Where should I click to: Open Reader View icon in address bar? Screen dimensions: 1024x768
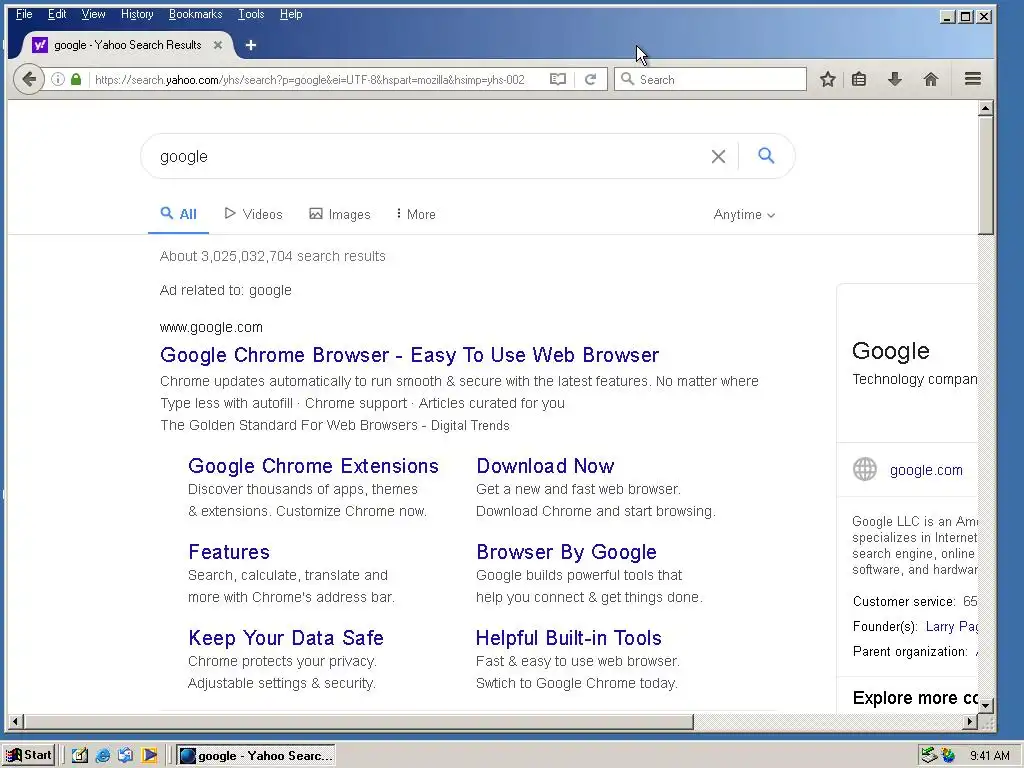click(x=558, y=80)
